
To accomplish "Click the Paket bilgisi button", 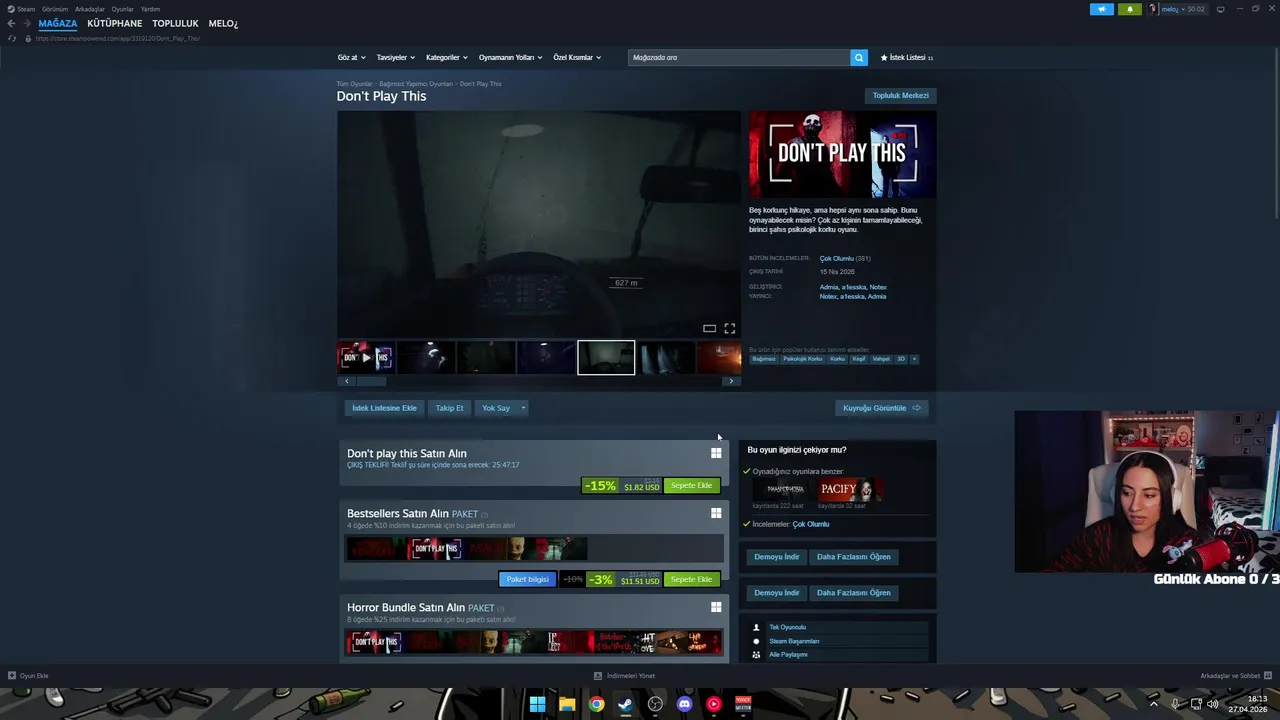I will [x=527, y=580].
